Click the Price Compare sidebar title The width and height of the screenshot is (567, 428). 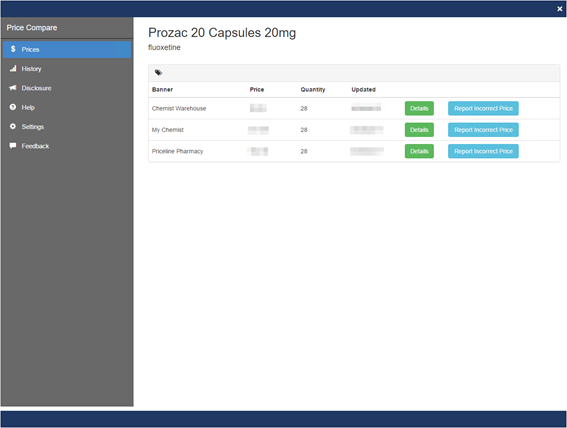click(x=32, y=28)
